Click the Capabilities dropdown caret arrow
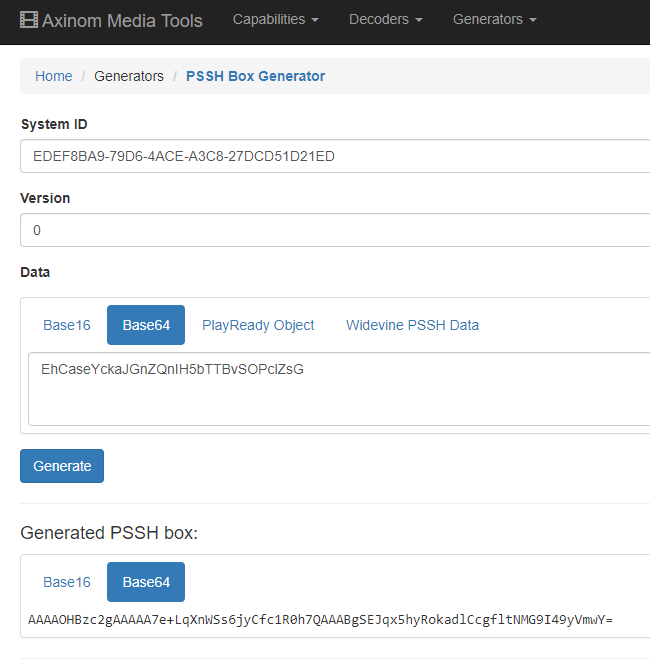Viewport: 650px width, 661px height. (315, 20)
